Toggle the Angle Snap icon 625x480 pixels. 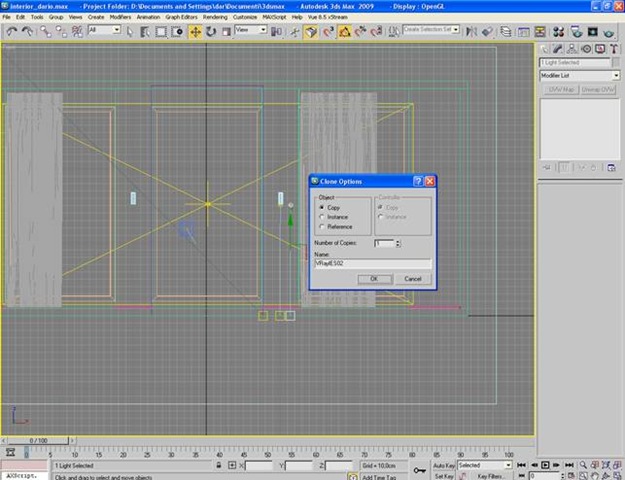(345, 32)
